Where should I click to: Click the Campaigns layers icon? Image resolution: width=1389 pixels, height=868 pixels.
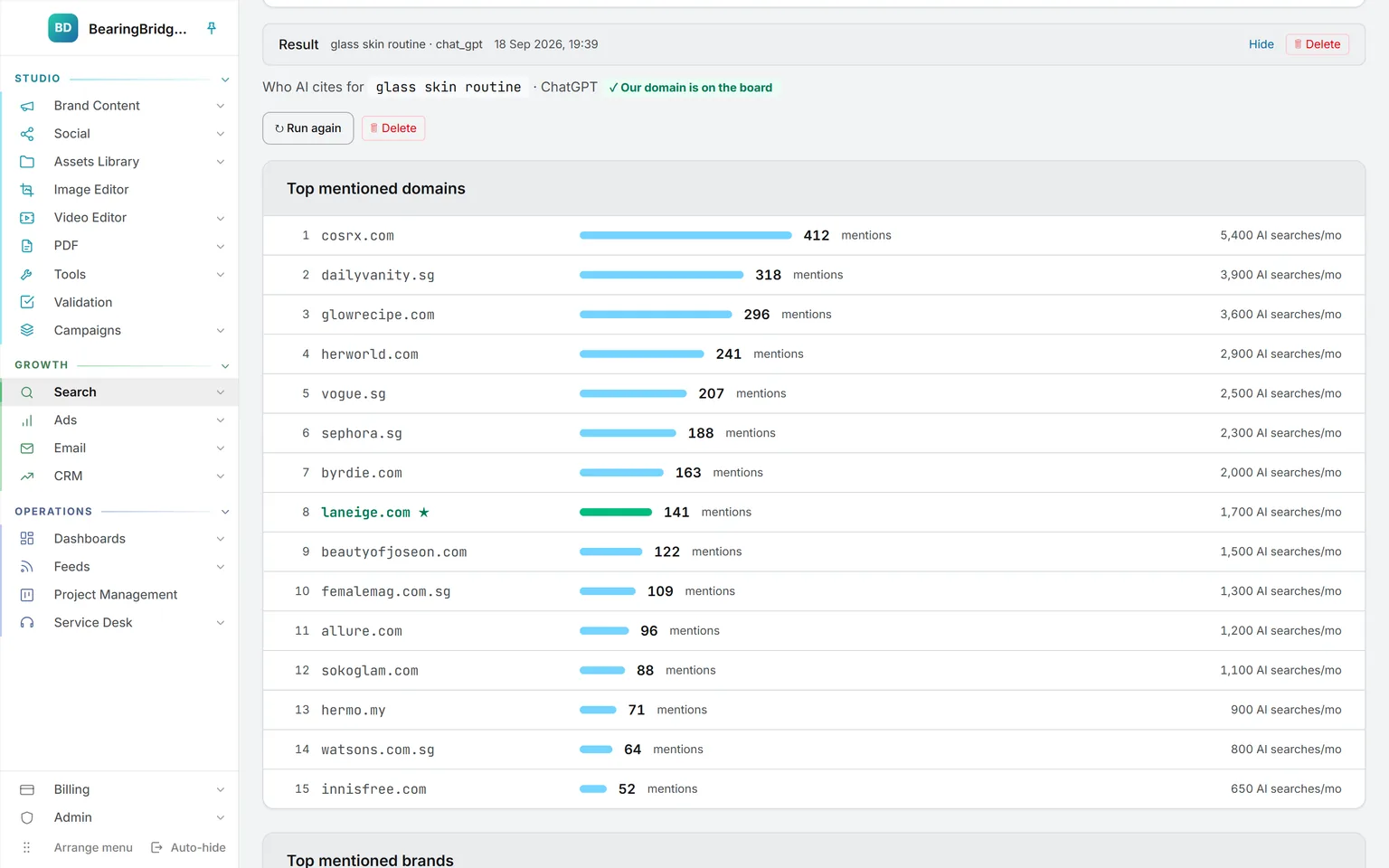(x=27, y=330)
